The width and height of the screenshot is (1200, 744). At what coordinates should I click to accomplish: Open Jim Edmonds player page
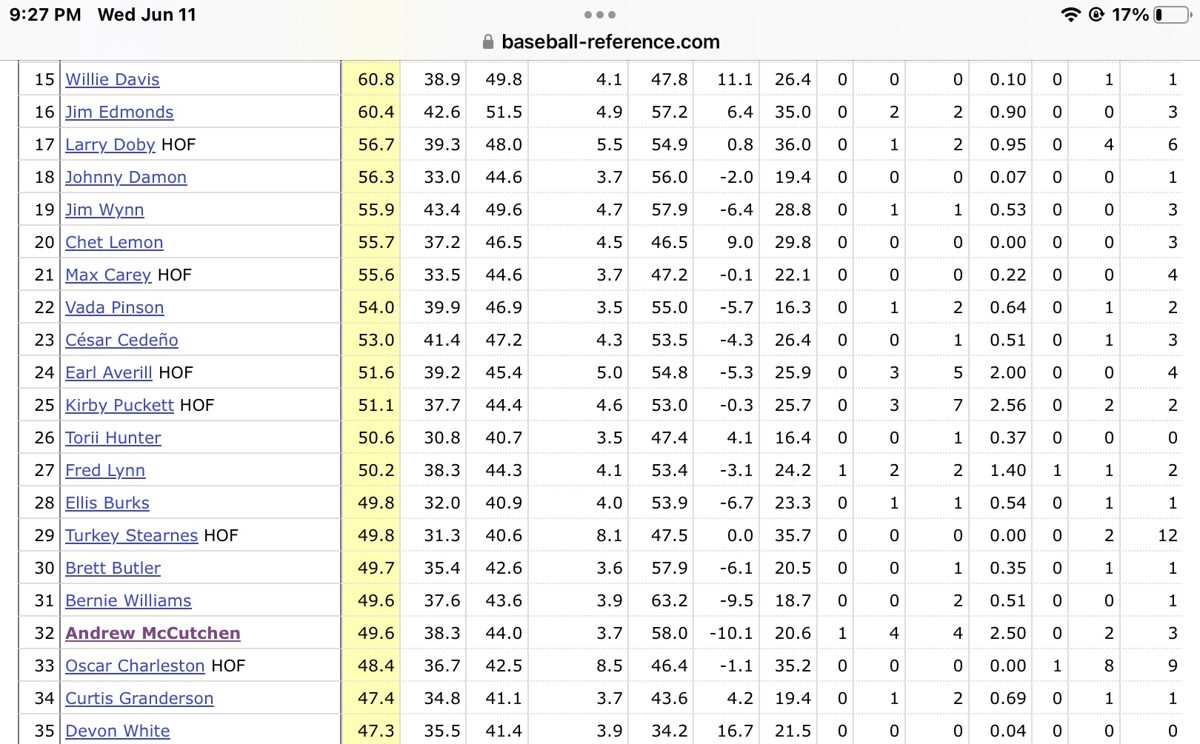pos(119,112)
